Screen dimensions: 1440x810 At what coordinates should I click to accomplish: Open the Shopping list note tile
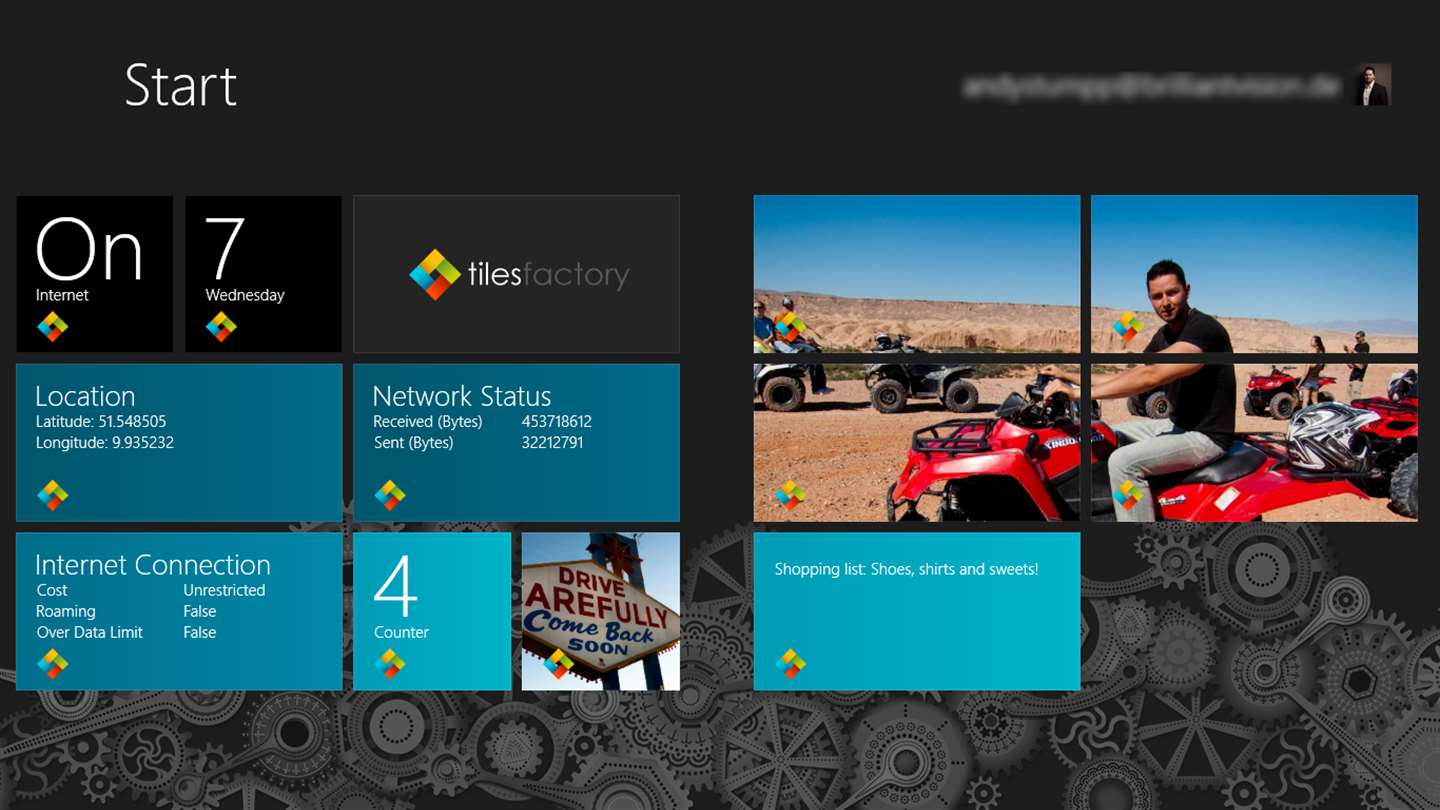click(x=917, y=611)
